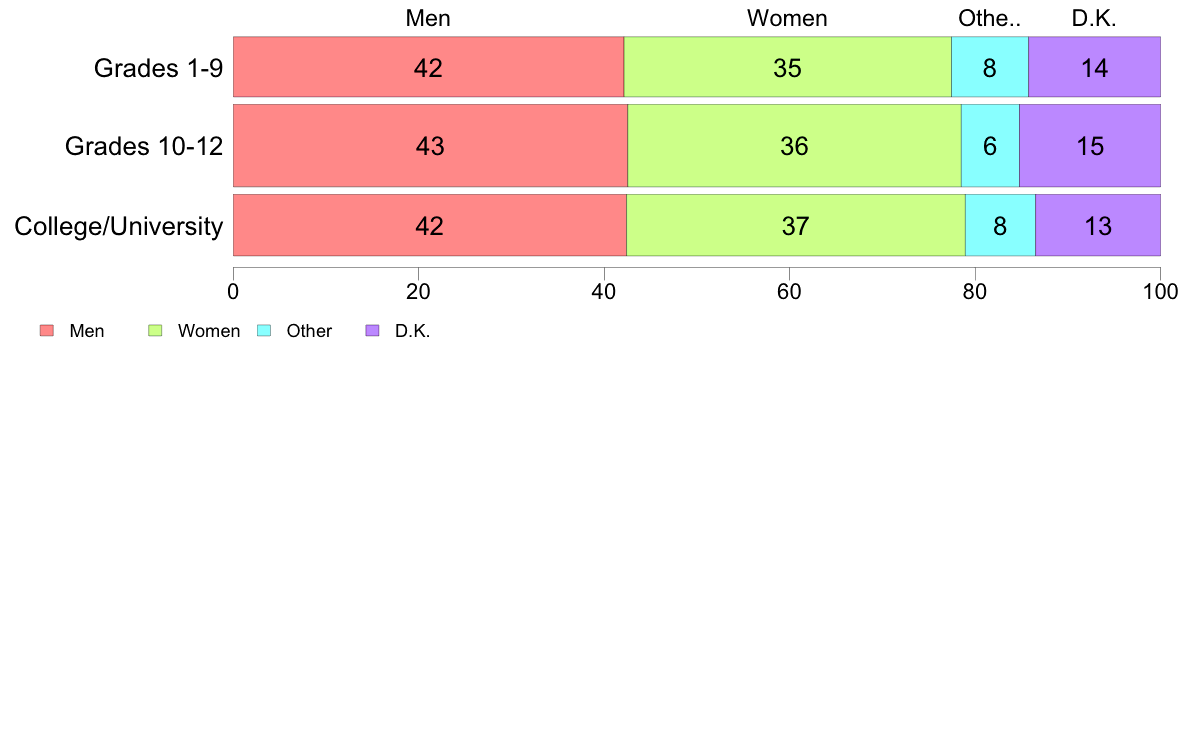Click the red Men legend swatch

(x=47, y=330)
